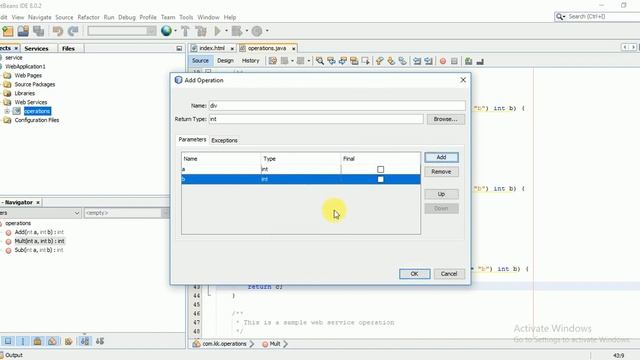
Task: Open the Navigate menu
Action: coord(40,18)
